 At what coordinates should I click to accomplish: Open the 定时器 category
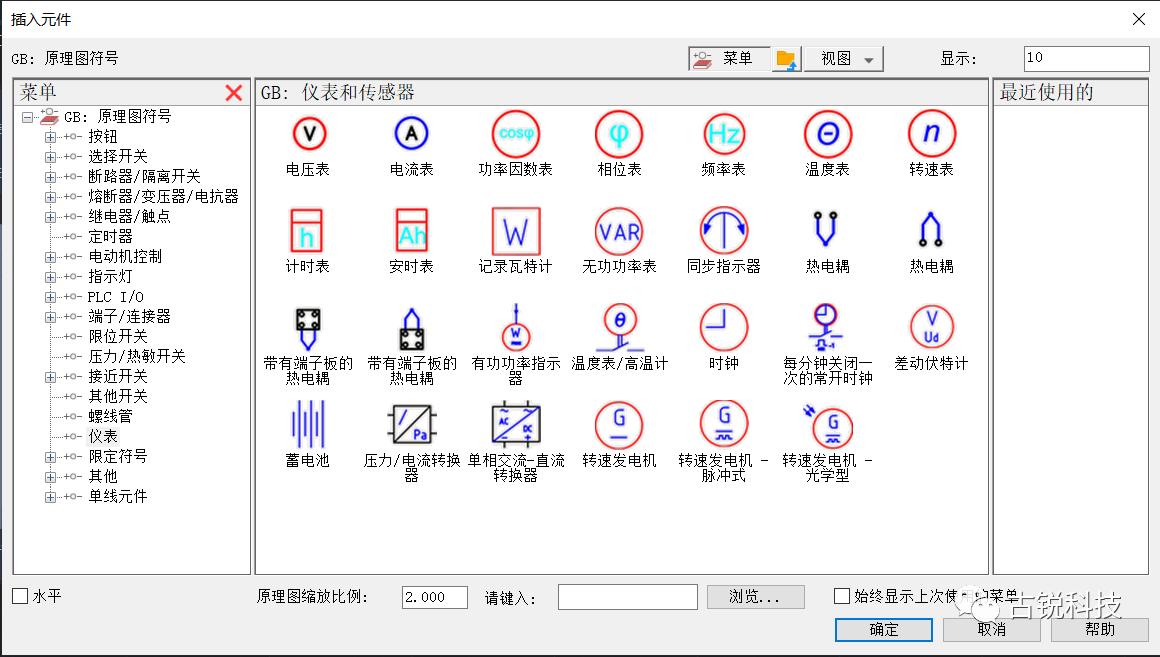coord(110,237)
